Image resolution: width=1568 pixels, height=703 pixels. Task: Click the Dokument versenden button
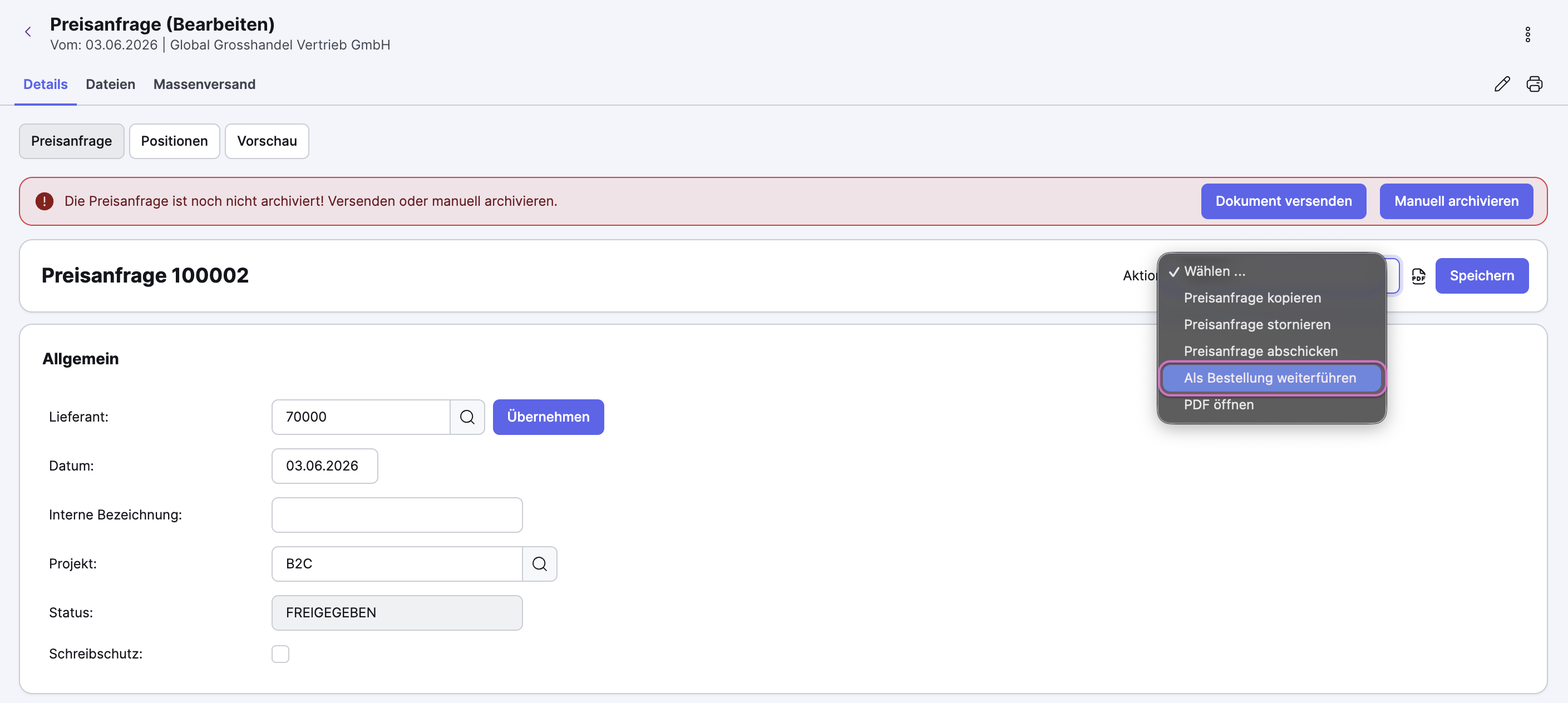click(x=1283, y=201)
